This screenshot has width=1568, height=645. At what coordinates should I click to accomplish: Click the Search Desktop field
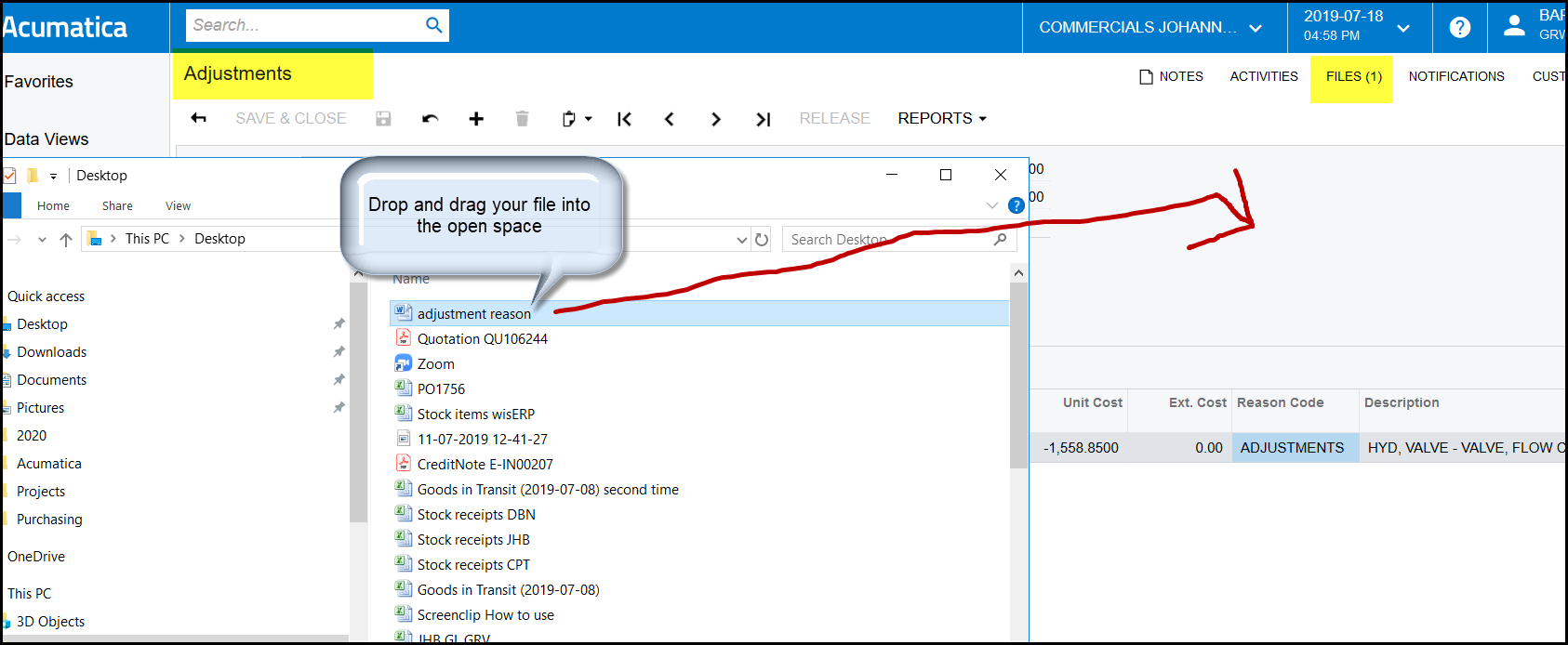888,240
